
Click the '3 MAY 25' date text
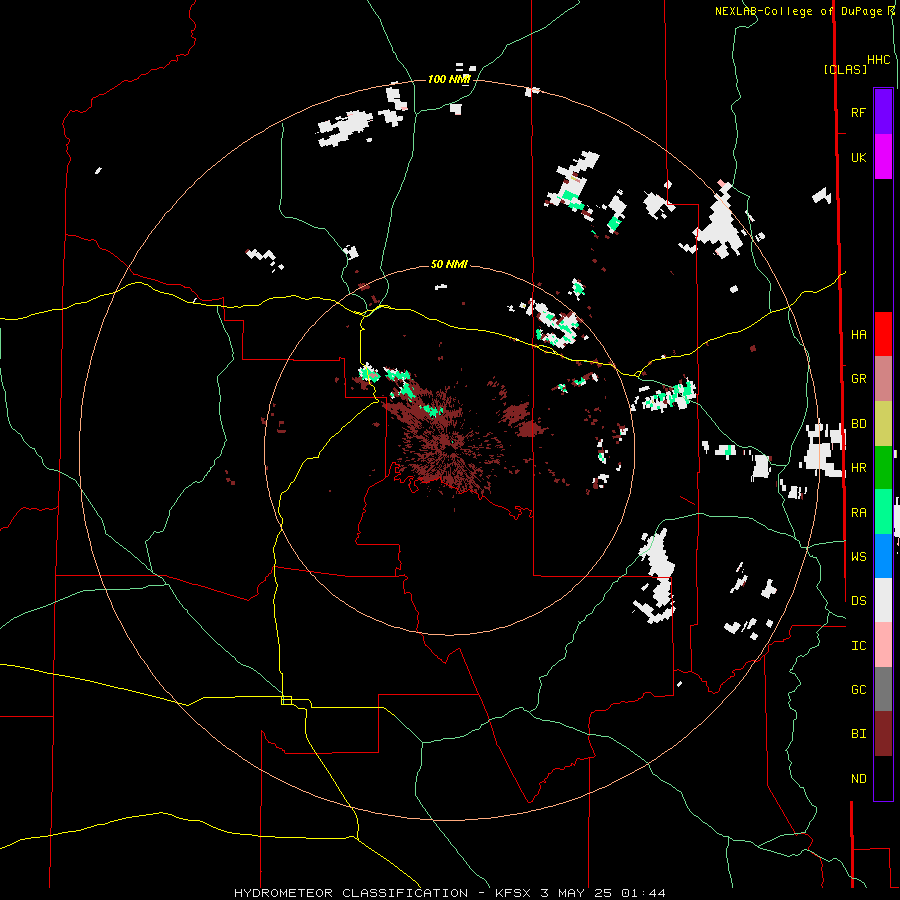point(576,893)
